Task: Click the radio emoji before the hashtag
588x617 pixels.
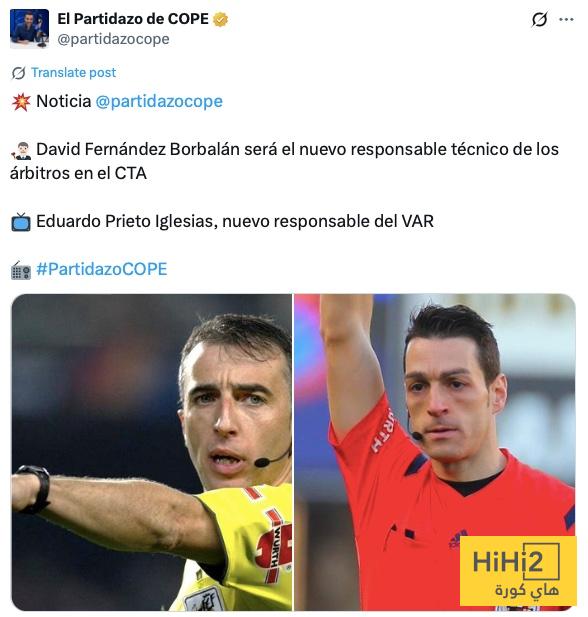Action: pos(21,270)
